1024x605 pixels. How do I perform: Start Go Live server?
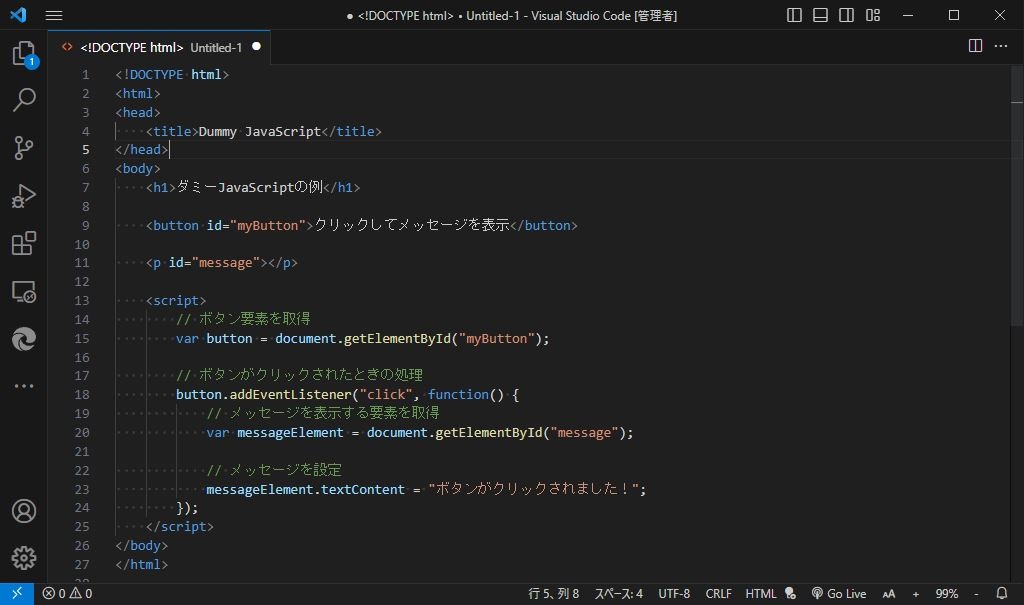pos(839,593)
